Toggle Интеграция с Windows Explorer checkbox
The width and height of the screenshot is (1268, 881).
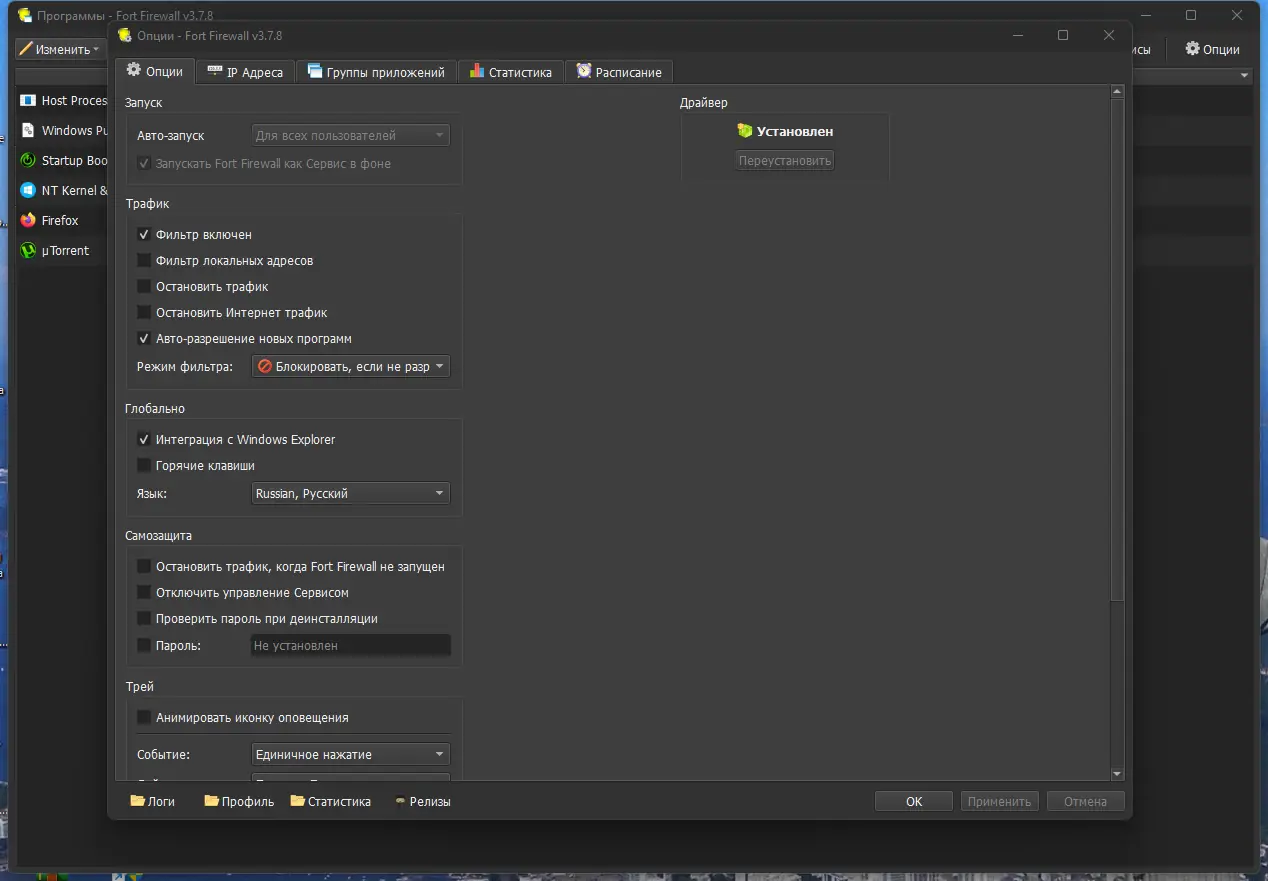click(x=144, y=439)
